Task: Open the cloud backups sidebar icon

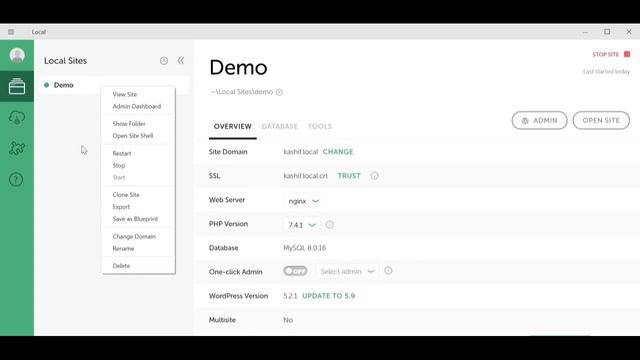Action: (17, 118)
